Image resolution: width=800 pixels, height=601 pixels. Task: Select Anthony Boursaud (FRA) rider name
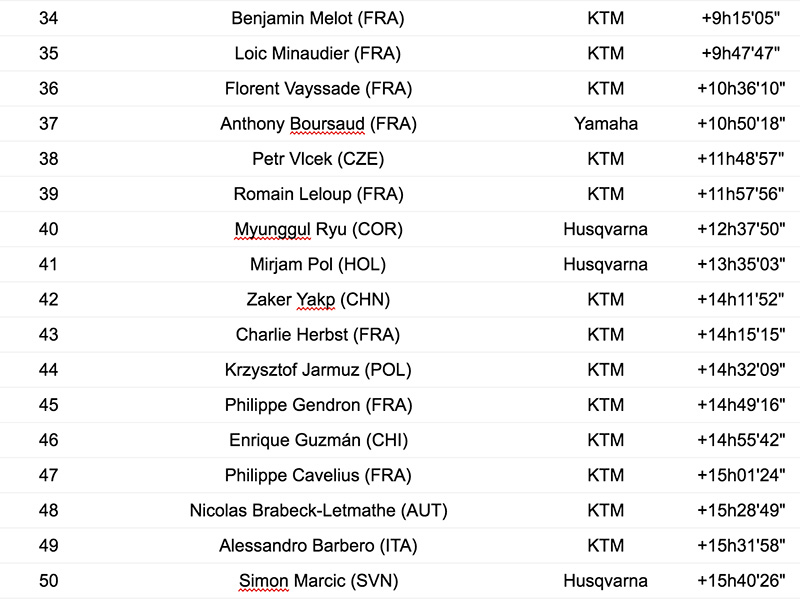(x=318, y=124)
